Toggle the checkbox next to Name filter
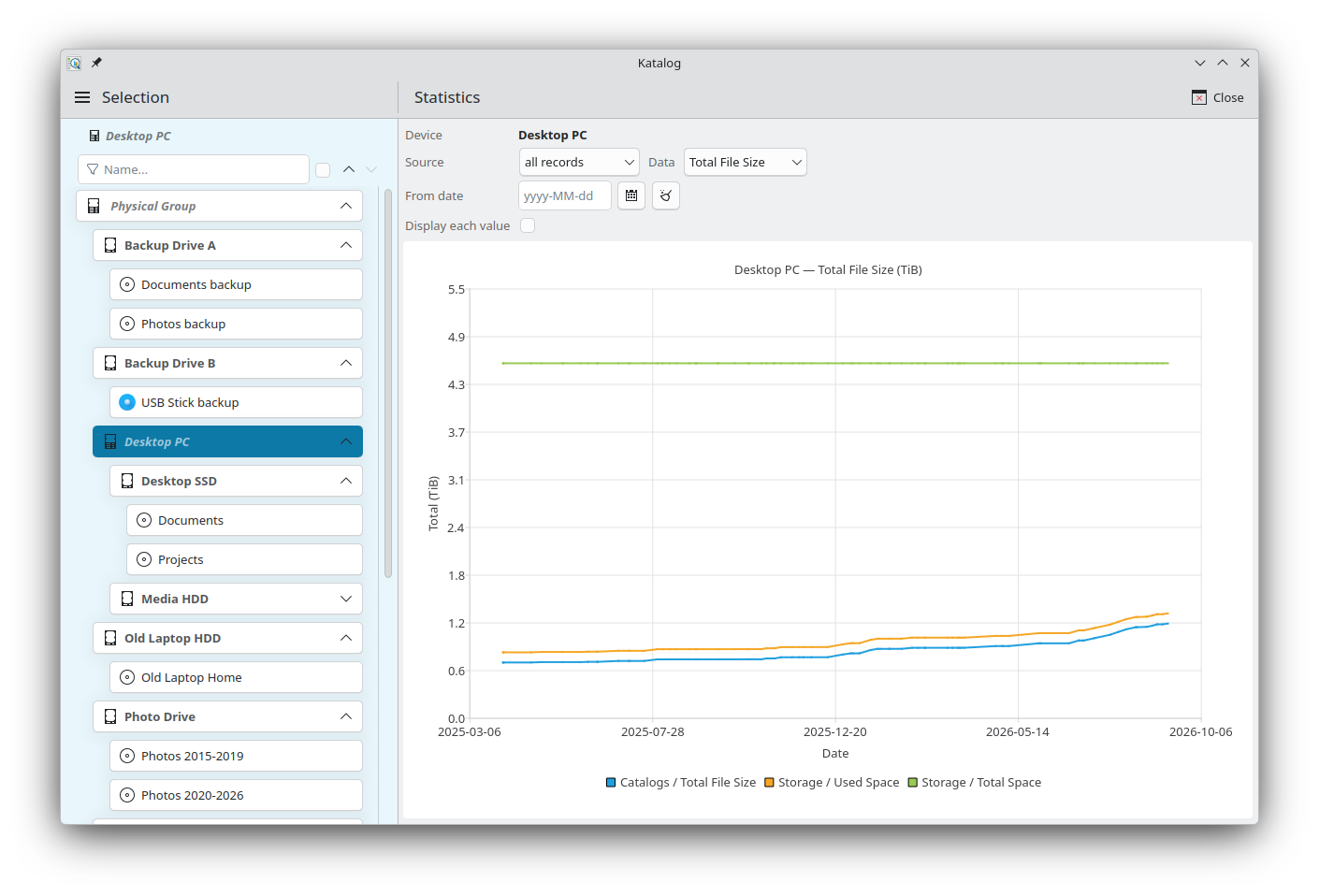Image resolution: width=1319 pixels, height=896 pixels. click(323, 169)
